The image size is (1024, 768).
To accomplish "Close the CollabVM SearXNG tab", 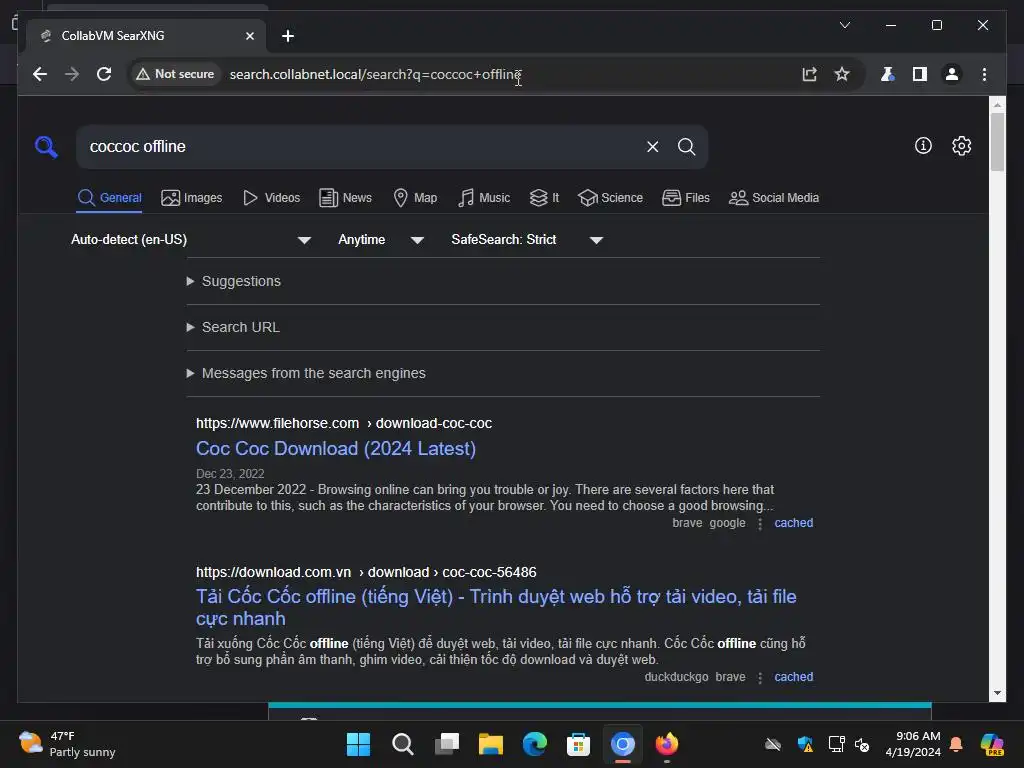I will pos(249,36).
